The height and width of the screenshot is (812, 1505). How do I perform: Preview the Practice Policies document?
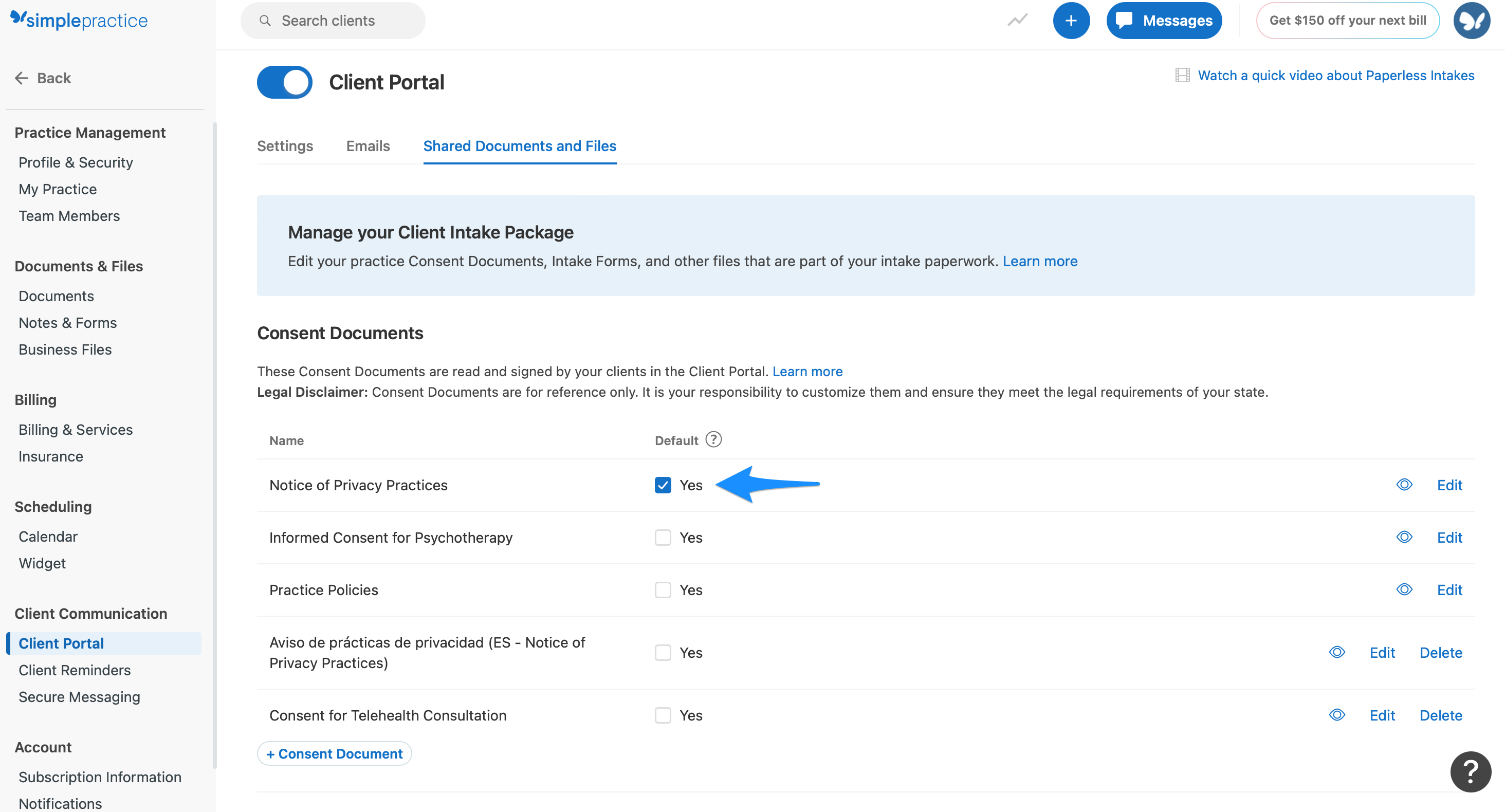pos(1404,590)
